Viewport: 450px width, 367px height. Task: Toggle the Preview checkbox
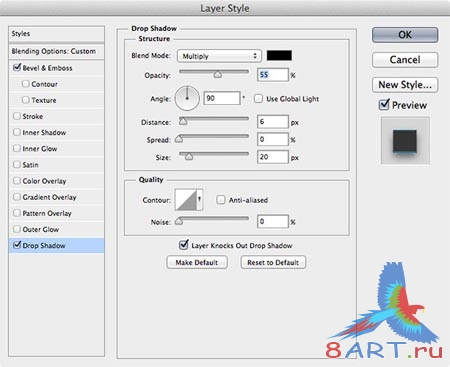(384, 105)
